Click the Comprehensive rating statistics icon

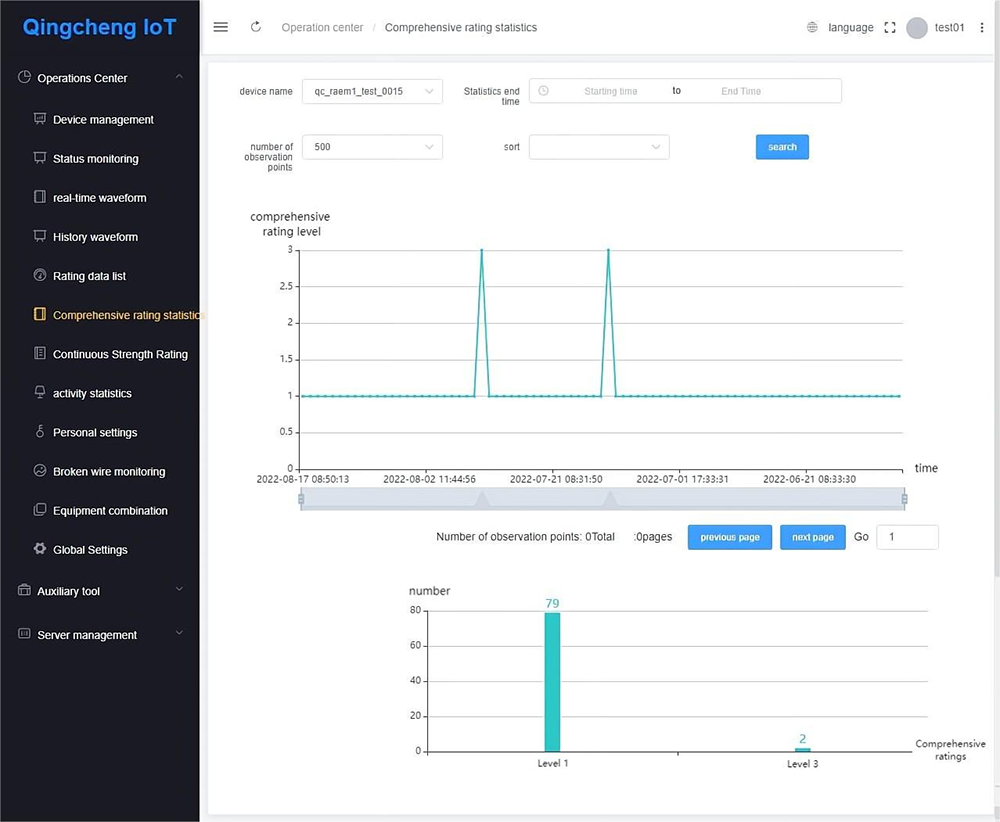coord(40,314)
